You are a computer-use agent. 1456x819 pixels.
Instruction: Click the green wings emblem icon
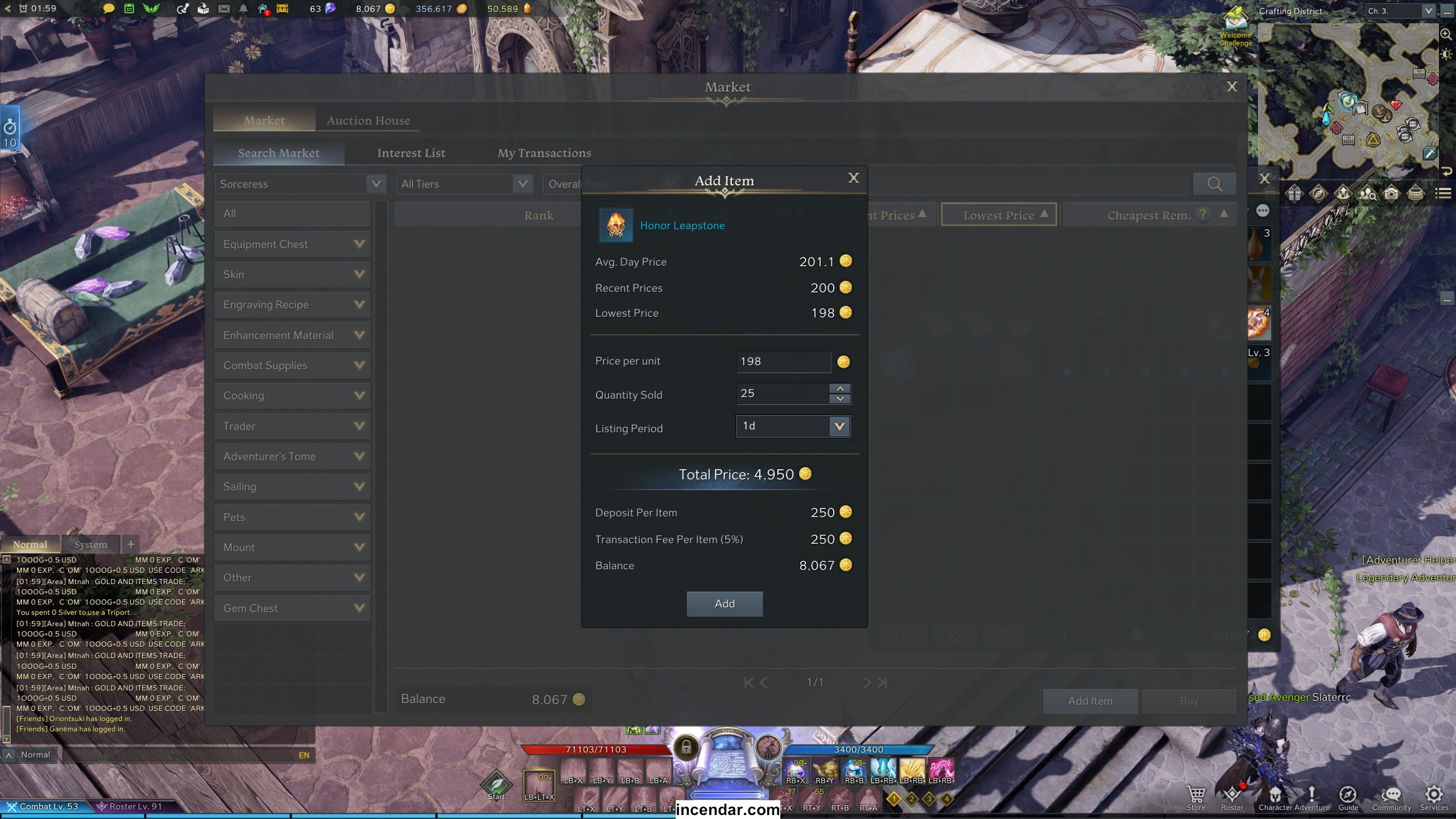click(151, 9)
